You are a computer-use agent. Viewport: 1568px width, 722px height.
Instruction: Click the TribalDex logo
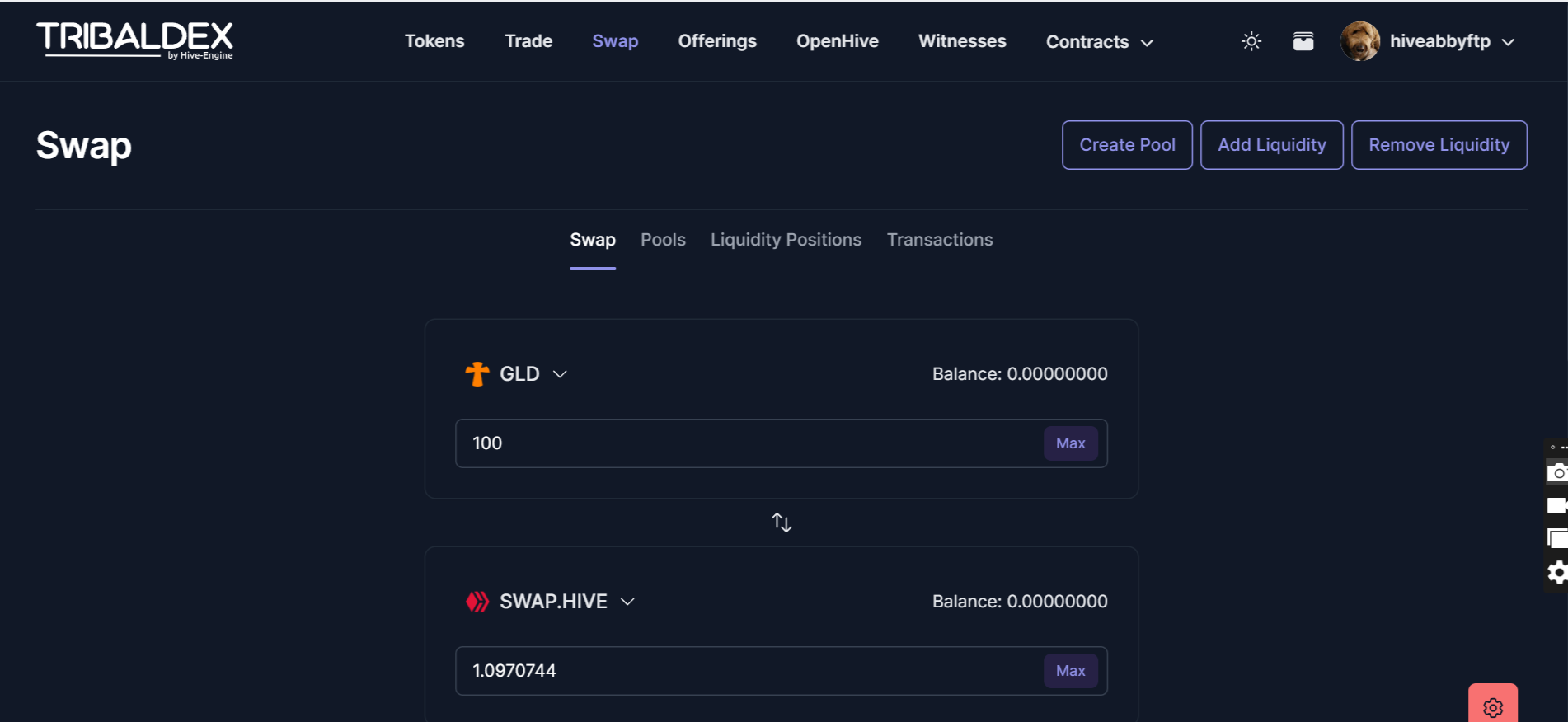click(134, 40)
